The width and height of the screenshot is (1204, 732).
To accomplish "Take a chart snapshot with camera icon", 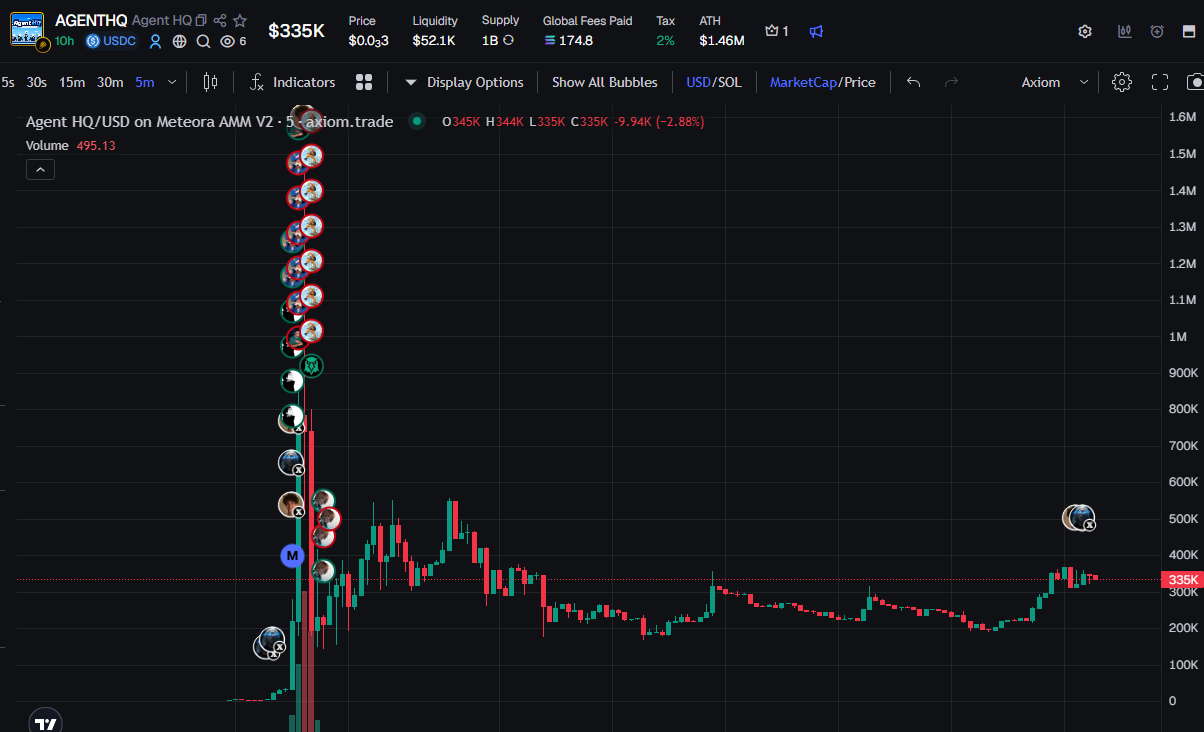I will click(1195, 82).
